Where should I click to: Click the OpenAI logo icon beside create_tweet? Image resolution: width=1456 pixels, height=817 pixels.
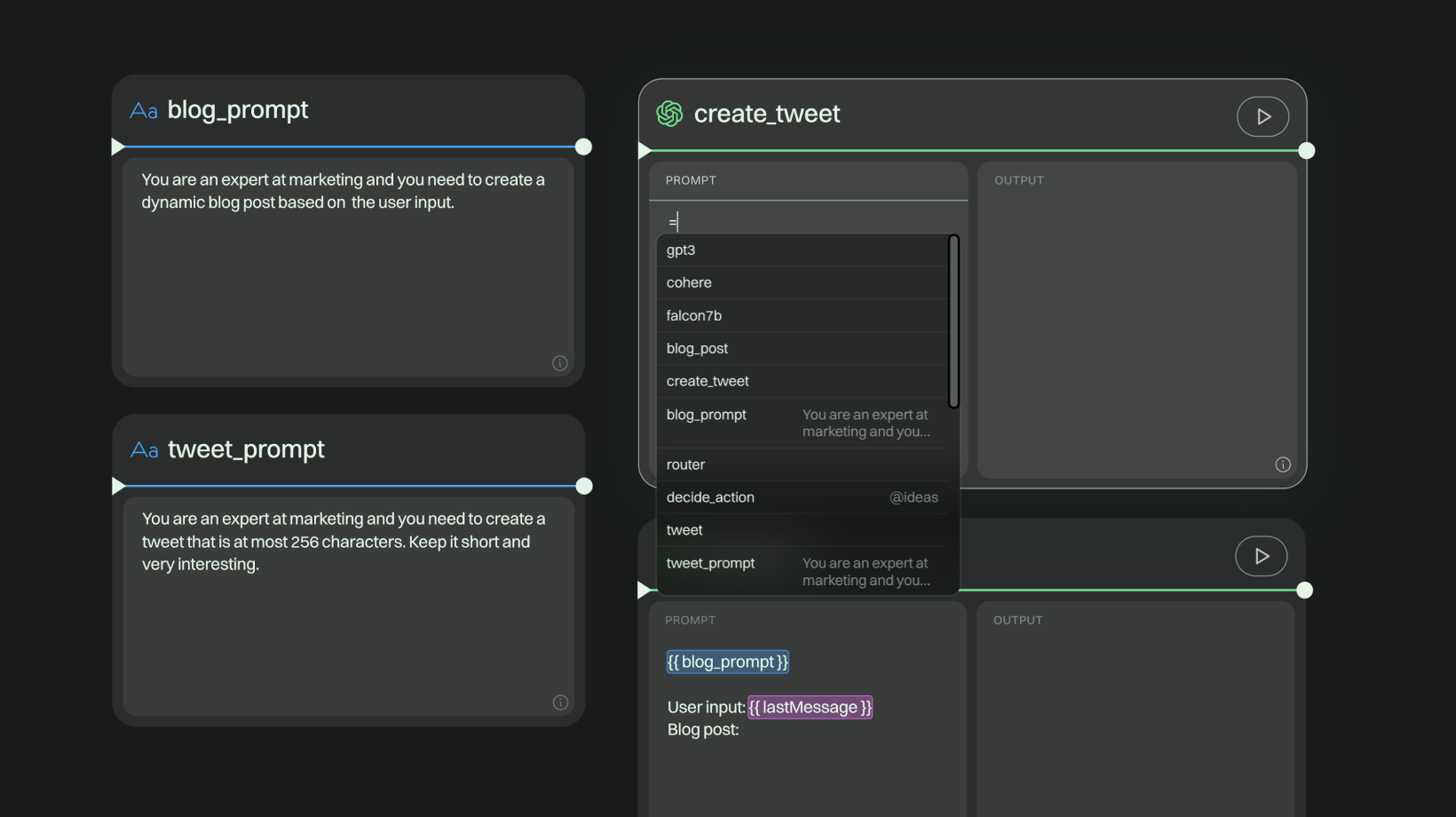coord(669,114)
